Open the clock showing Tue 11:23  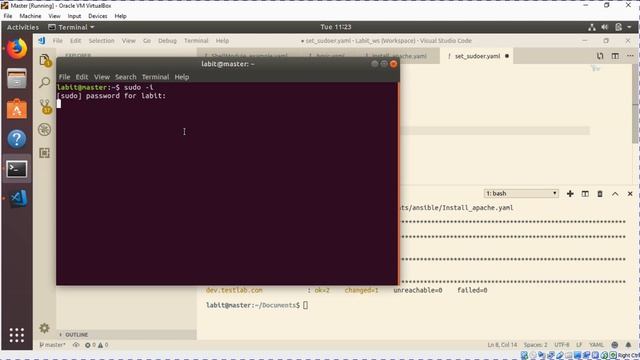click(336, 27)
